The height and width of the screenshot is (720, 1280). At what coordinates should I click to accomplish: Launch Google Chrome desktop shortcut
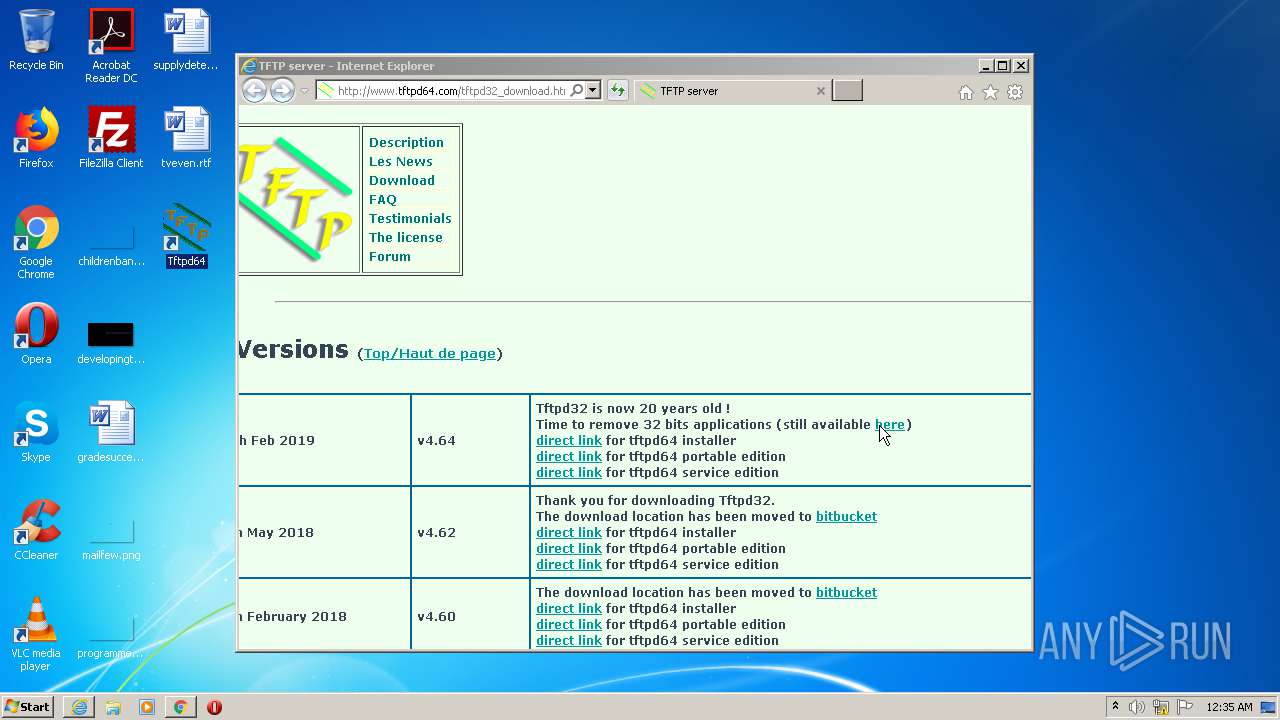click(x=36, y=242)
